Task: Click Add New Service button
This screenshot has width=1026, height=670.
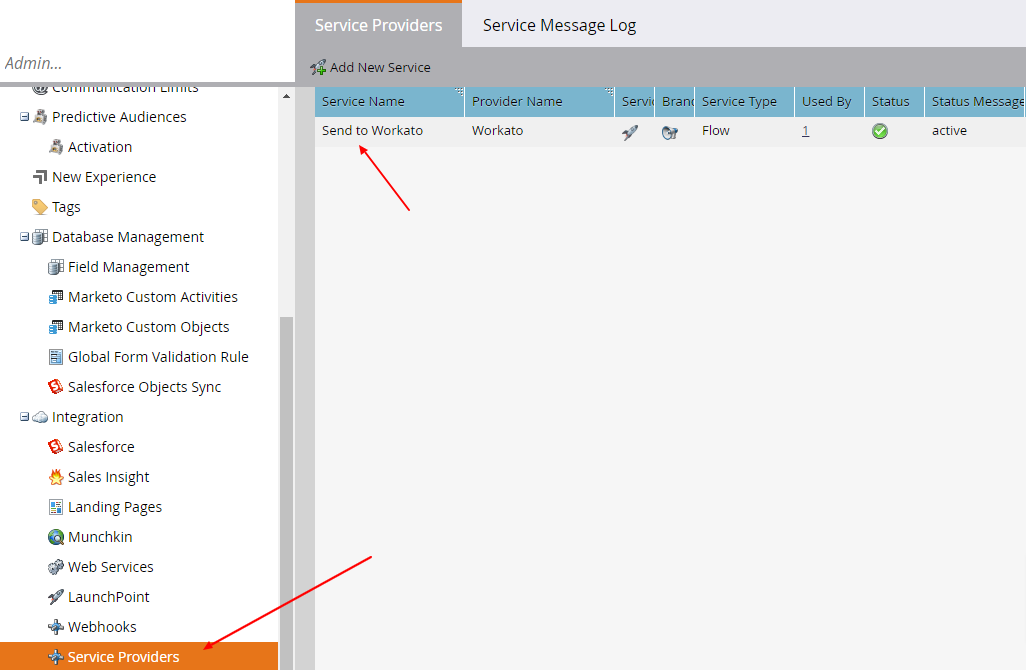Action: (x=371, y=67)
